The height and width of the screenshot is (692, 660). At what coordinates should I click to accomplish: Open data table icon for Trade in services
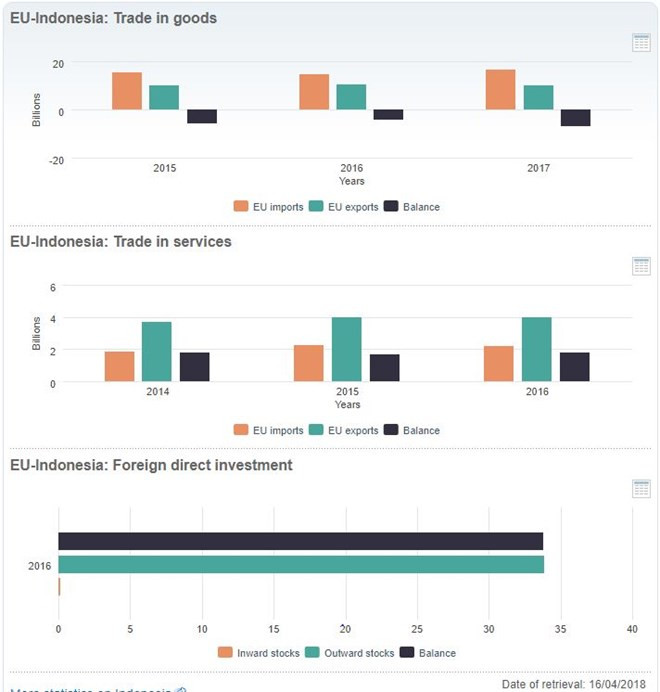pos(641,266)
